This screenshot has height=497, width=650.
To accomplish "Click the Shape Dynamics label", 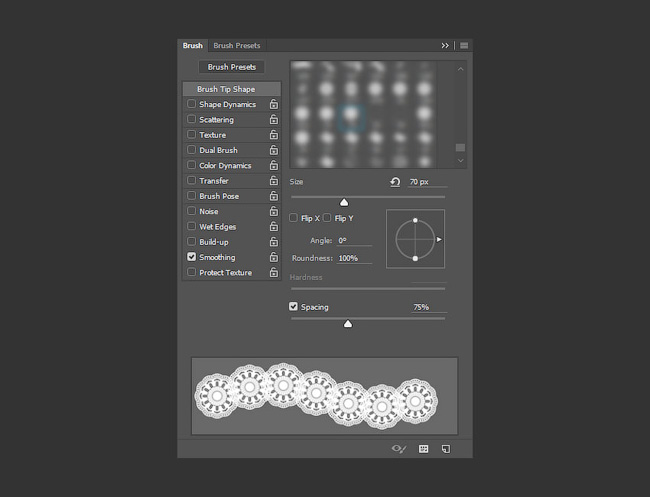I will click(228, 104).
